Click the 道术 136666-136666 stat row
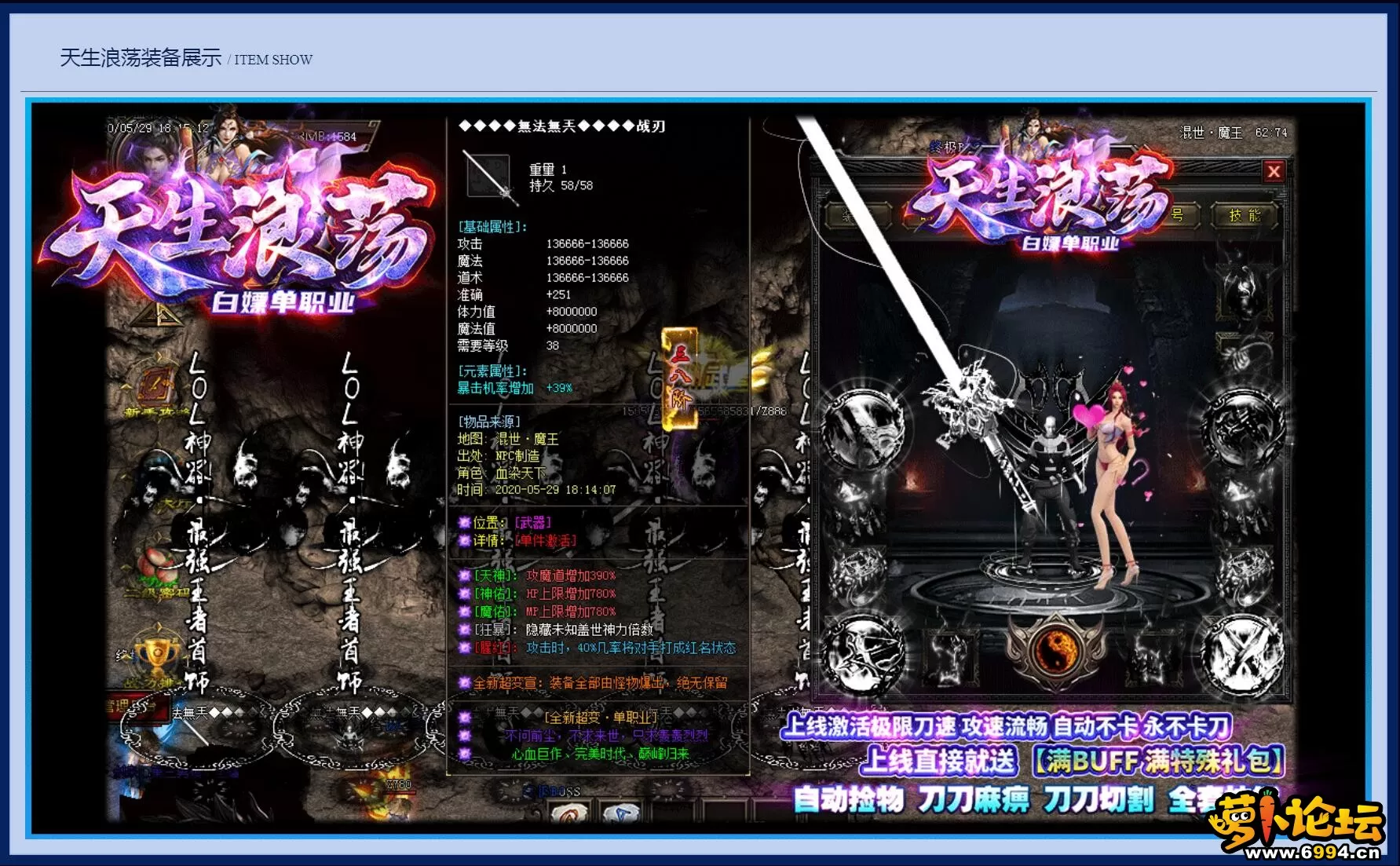The height and width of the screenshot is (866, 1400). pyautogui.click(x=543, y=278)
